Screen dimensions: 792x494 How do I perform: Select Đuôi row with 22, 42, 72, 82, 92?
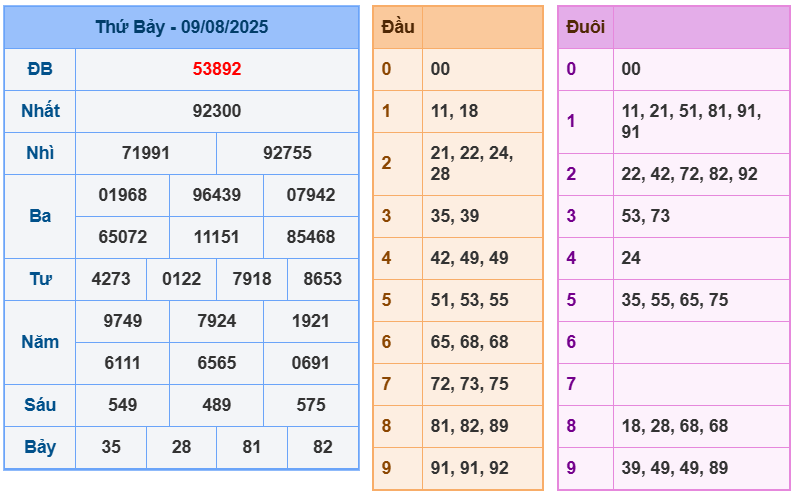click(689, 174)
